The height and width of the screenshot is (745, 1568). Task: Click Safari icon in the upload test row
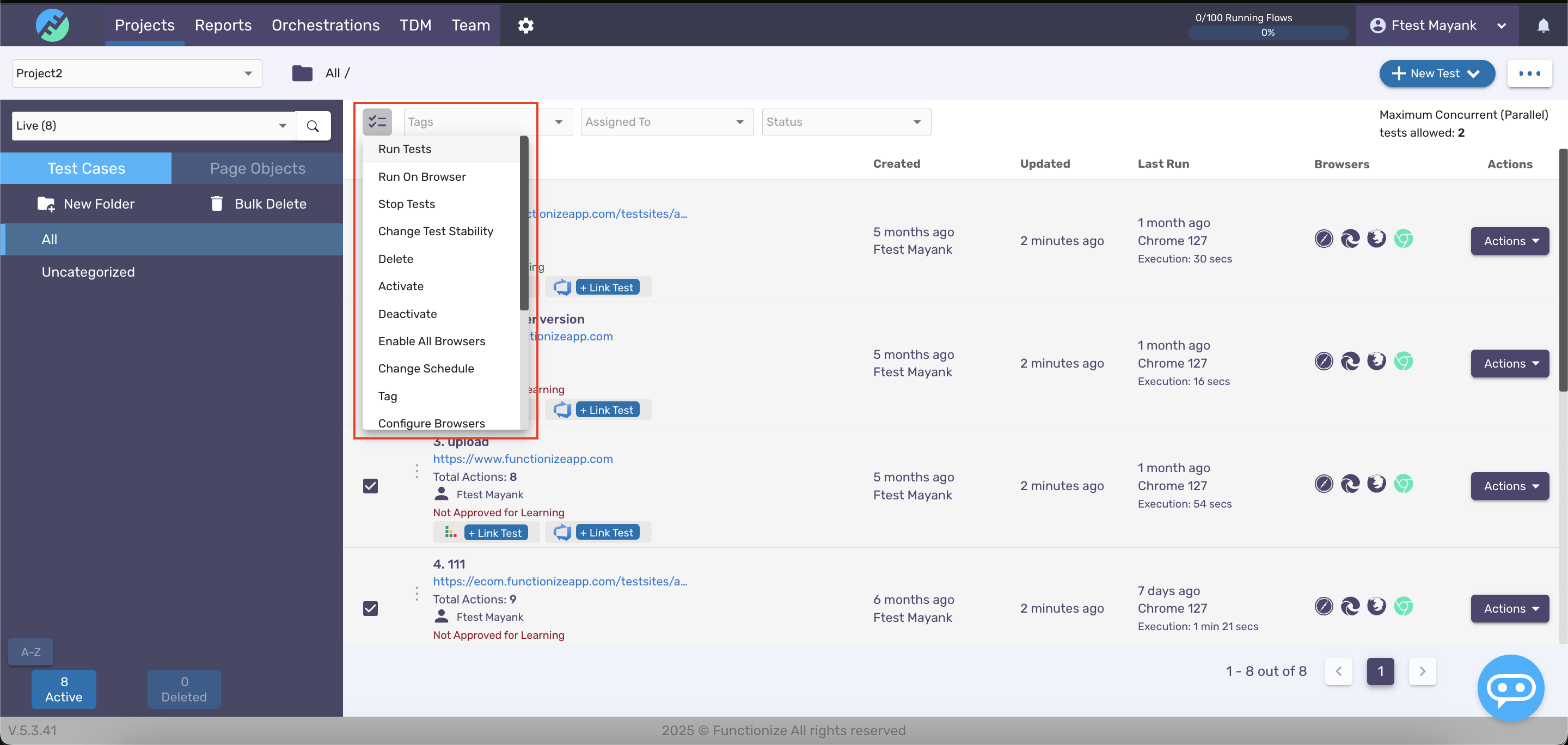point(1324,484)
